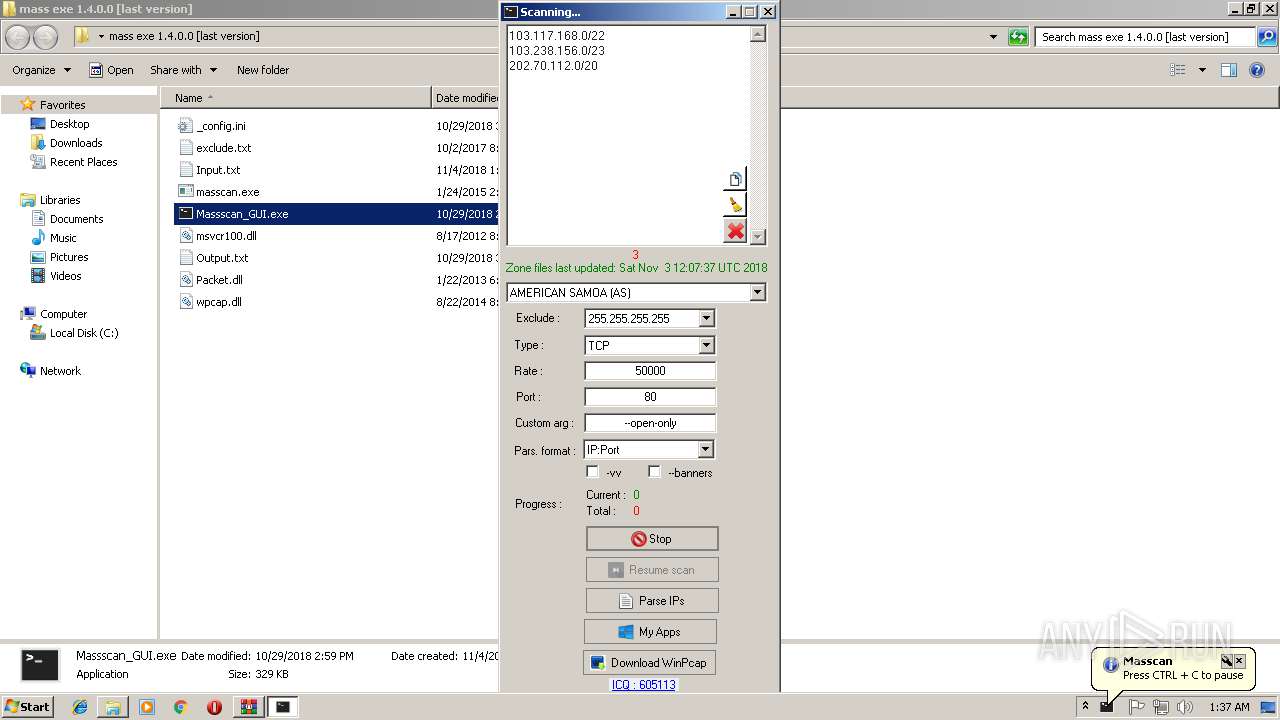Click the network tray icon
The image size is (1280, 720).
tap(1161, 707)
